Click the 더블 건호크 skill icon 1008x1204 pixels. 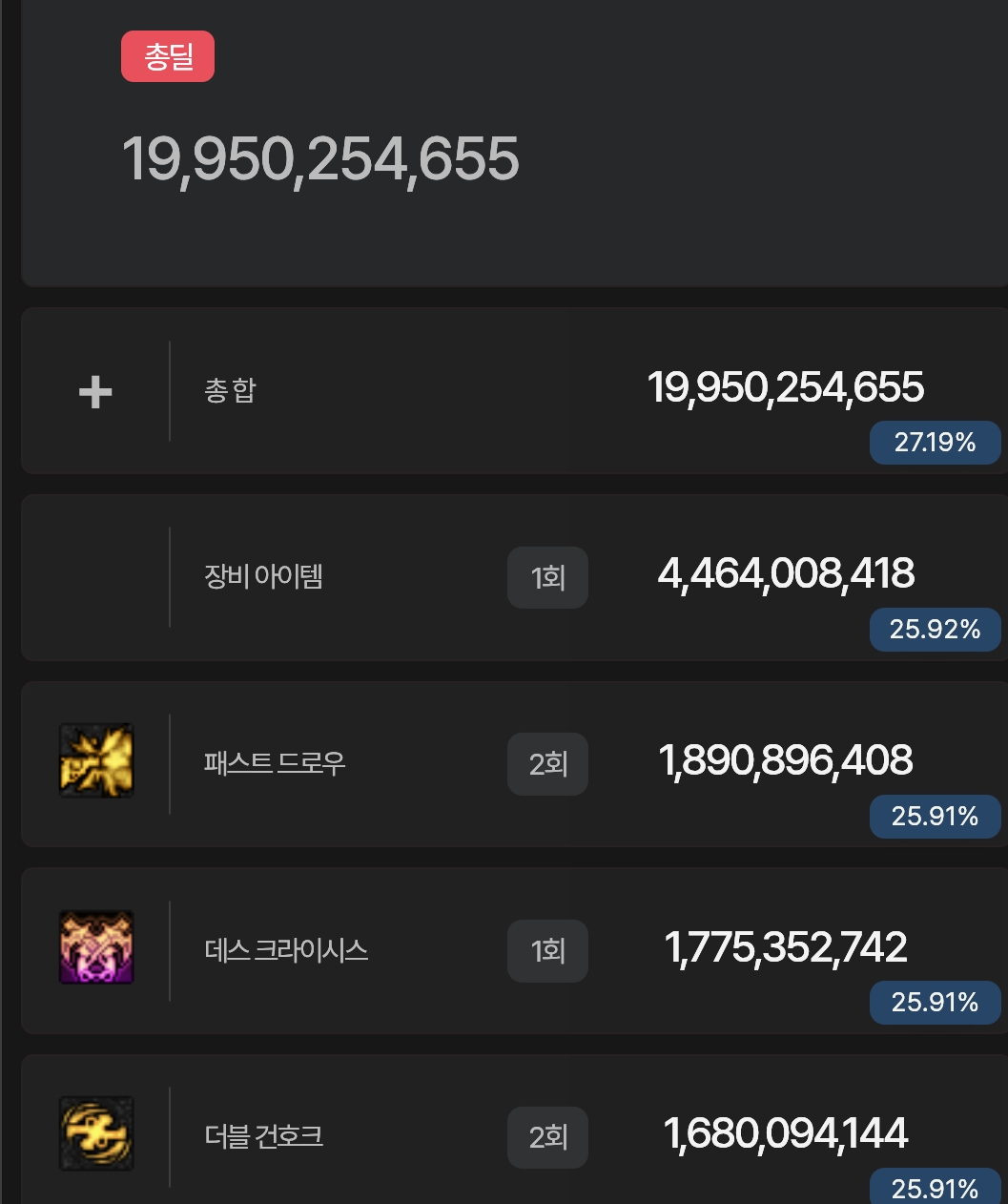point(96,1133)
